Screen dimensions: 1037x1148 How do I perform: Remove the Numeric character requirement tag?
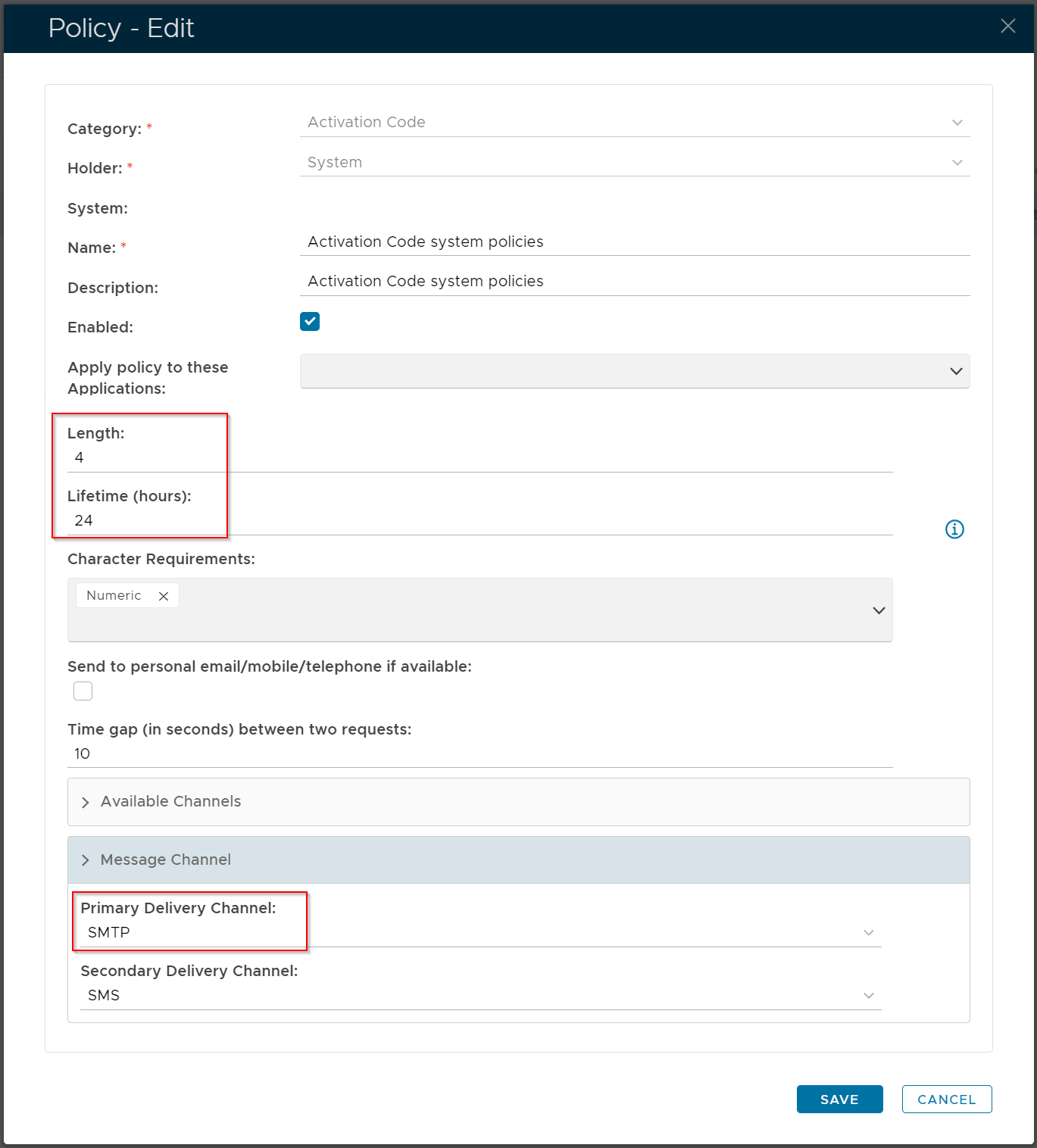pyautogui.click(x=164, y=596)
